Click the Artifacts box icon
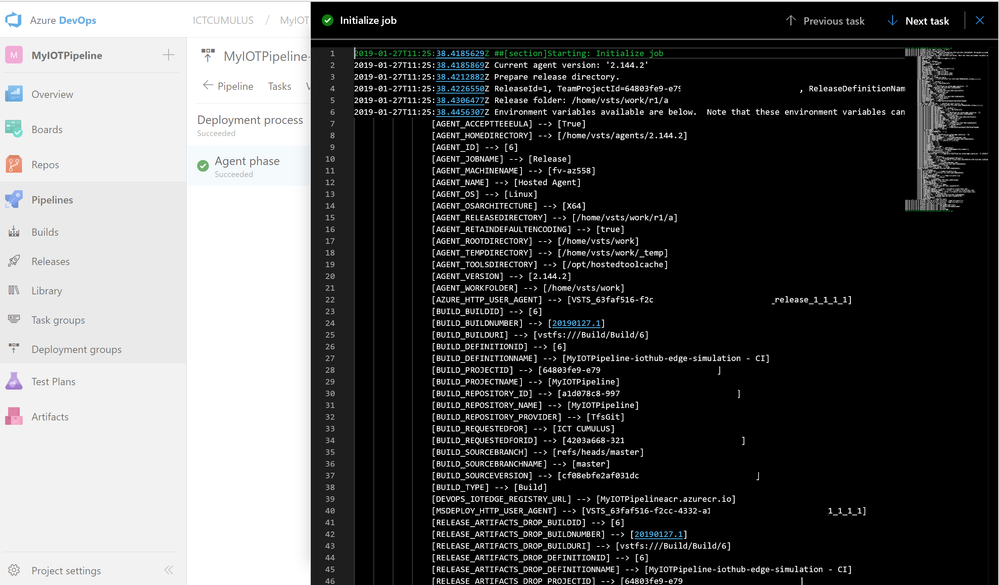 [14, 416]
